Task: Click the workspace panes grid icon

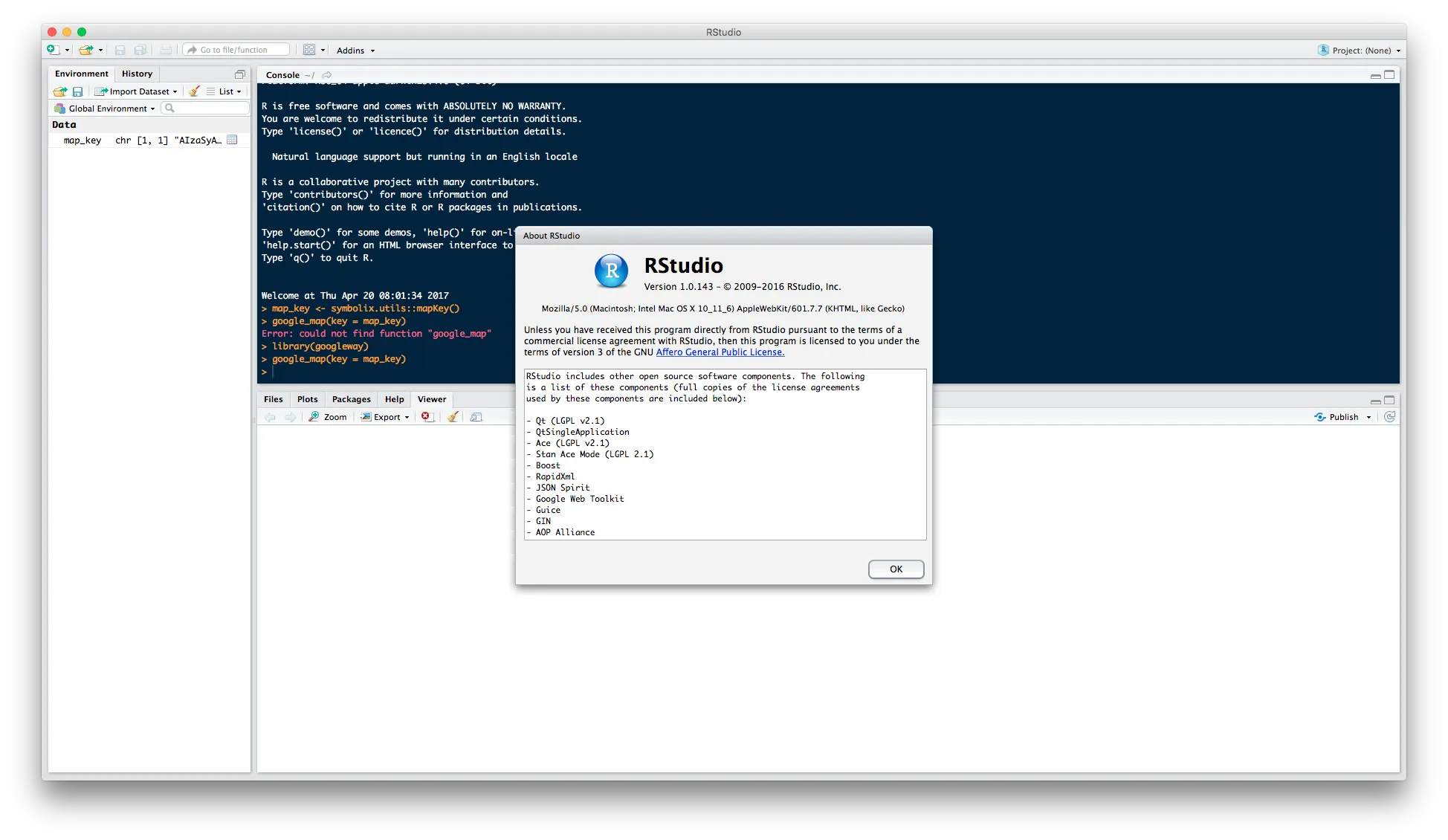Action: [x=309, y=50]
